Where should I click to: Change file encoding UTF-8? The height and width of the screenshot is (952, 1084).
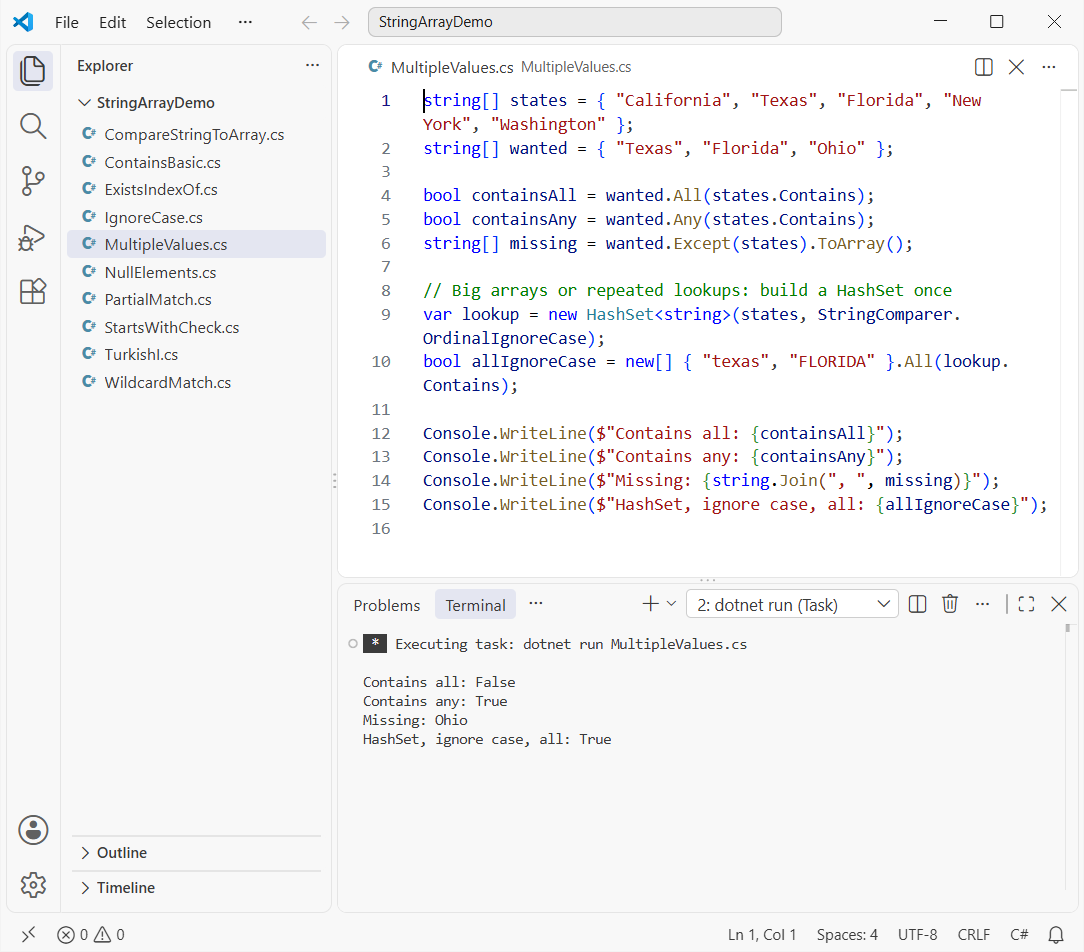(917, 935)
